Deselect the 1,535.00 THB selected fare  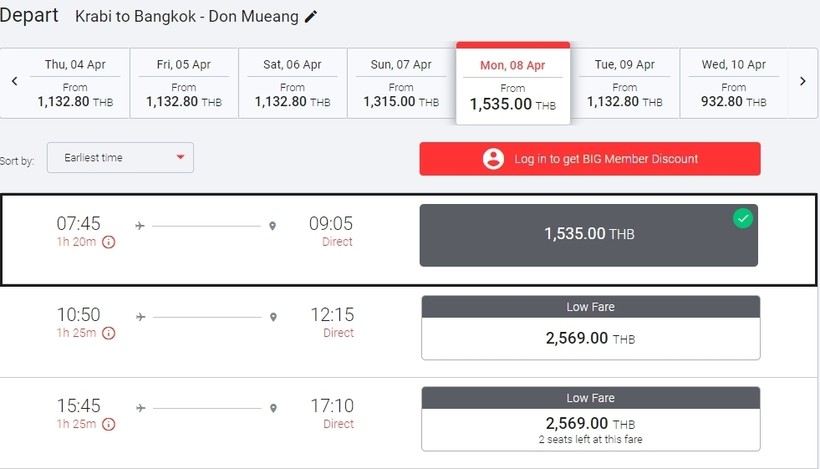pyautogui.click(x=588, y=235)
